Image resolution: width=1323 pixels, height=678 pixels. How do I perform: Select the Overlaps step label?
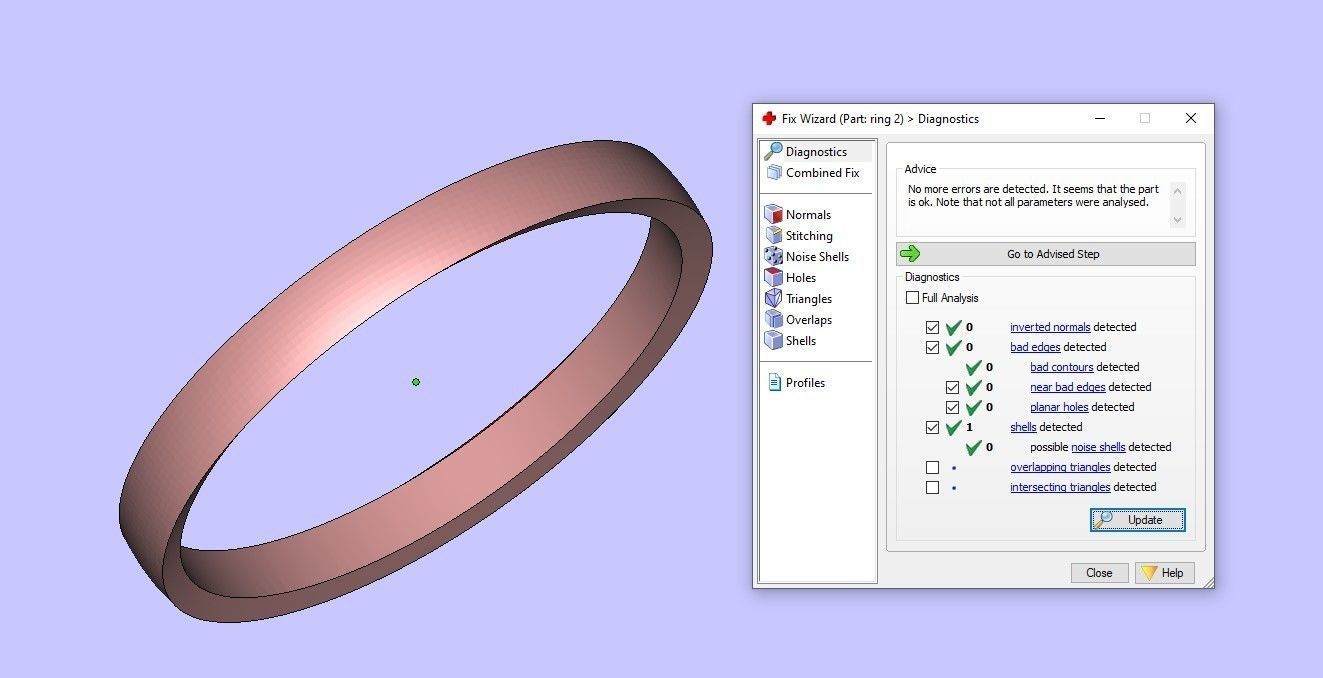click(x=809, y=320)
